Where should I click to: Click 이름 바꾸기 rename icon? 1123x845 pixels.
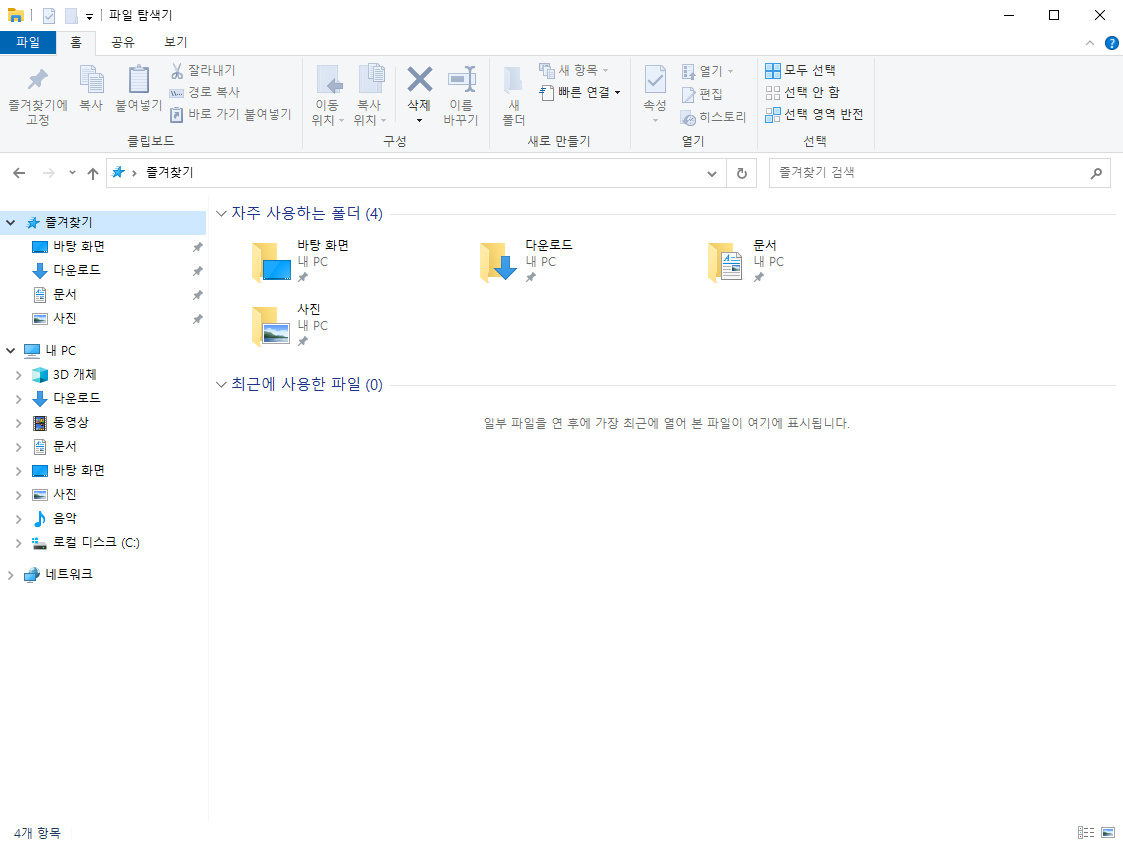click(461, 79)
